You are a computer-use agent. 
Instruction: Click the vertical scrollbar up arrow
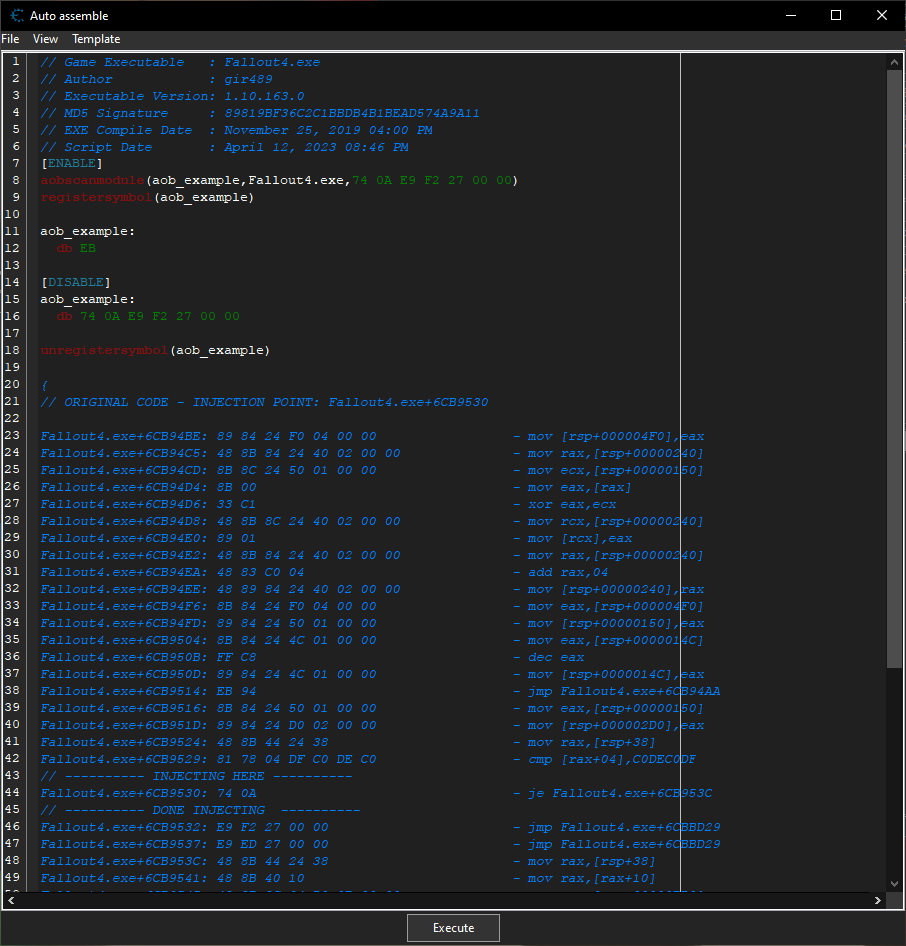point(894,62)
